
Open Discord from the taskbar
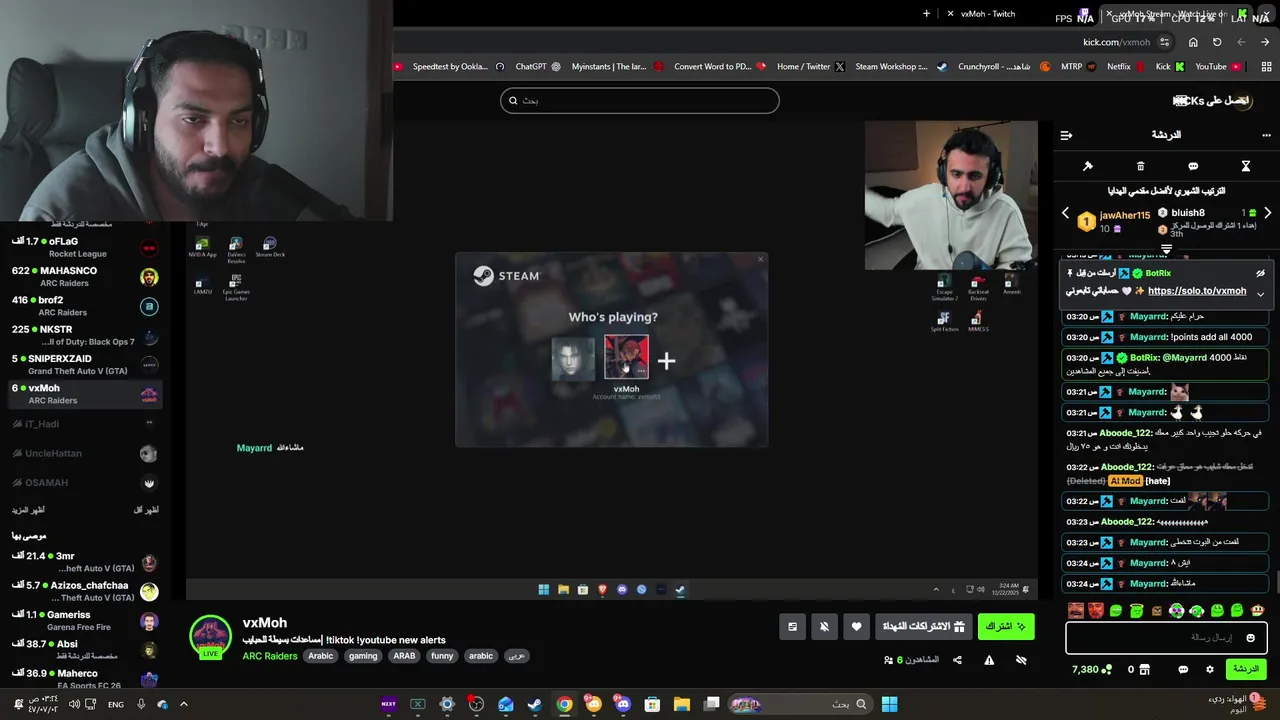(623, 704)
